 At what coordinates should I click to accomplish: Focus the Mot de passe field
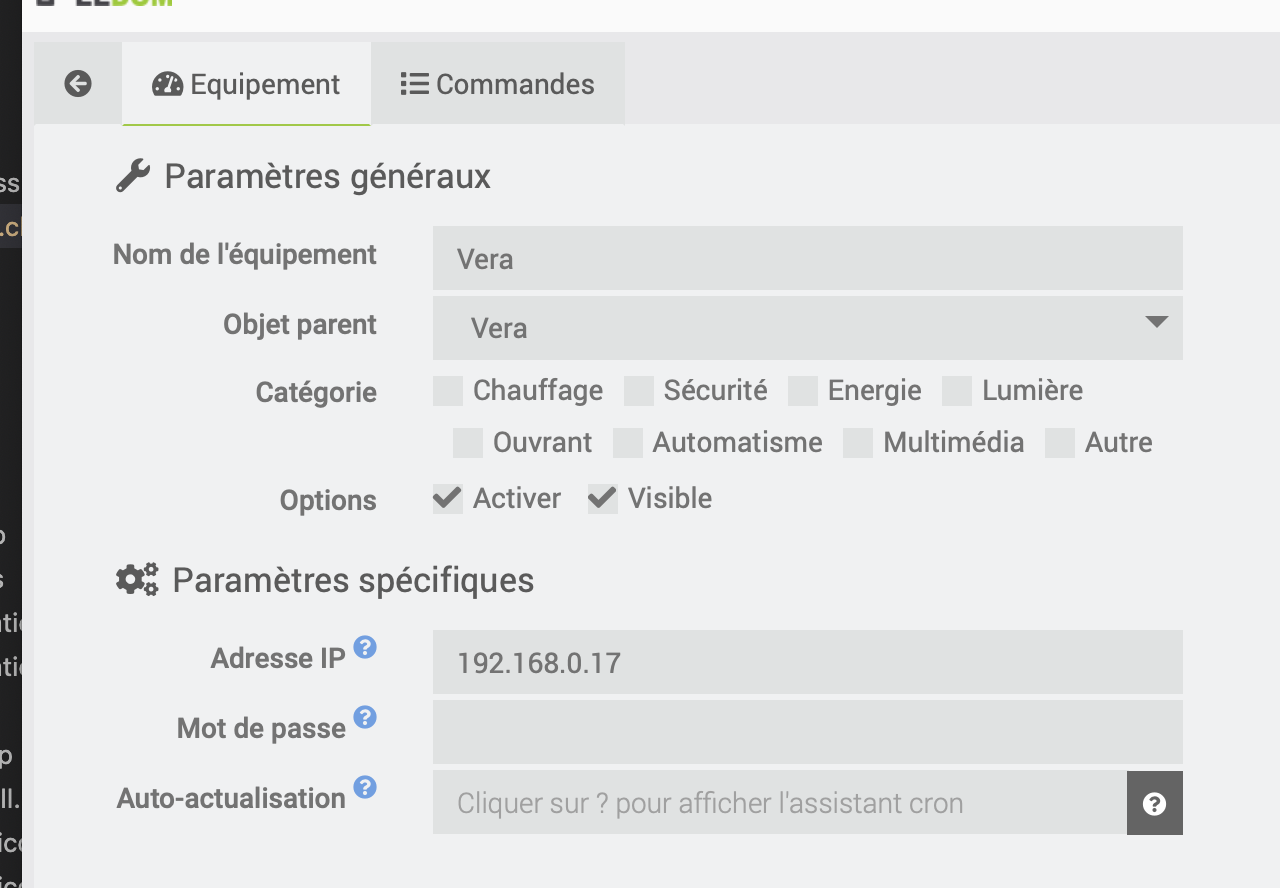[807, 732]
